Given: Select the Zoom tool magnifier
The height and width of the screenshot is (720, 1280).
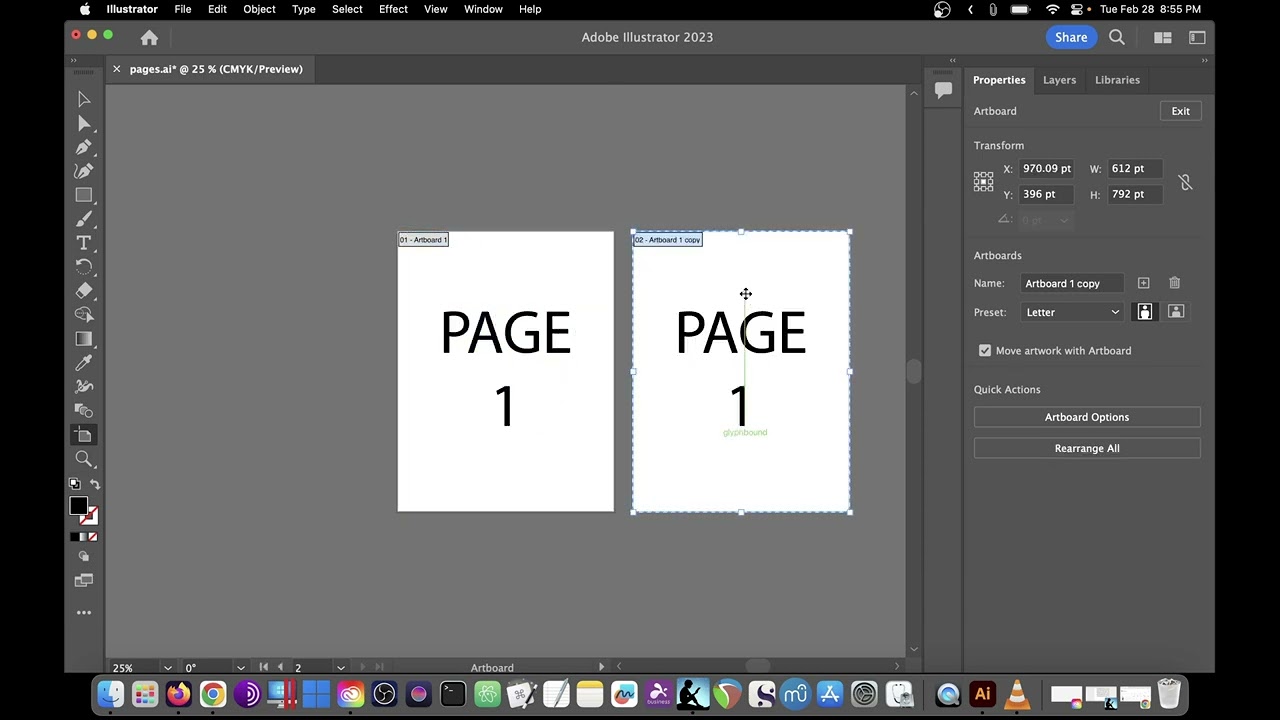Looking at the screenshot, I should (x=84, y=459).
